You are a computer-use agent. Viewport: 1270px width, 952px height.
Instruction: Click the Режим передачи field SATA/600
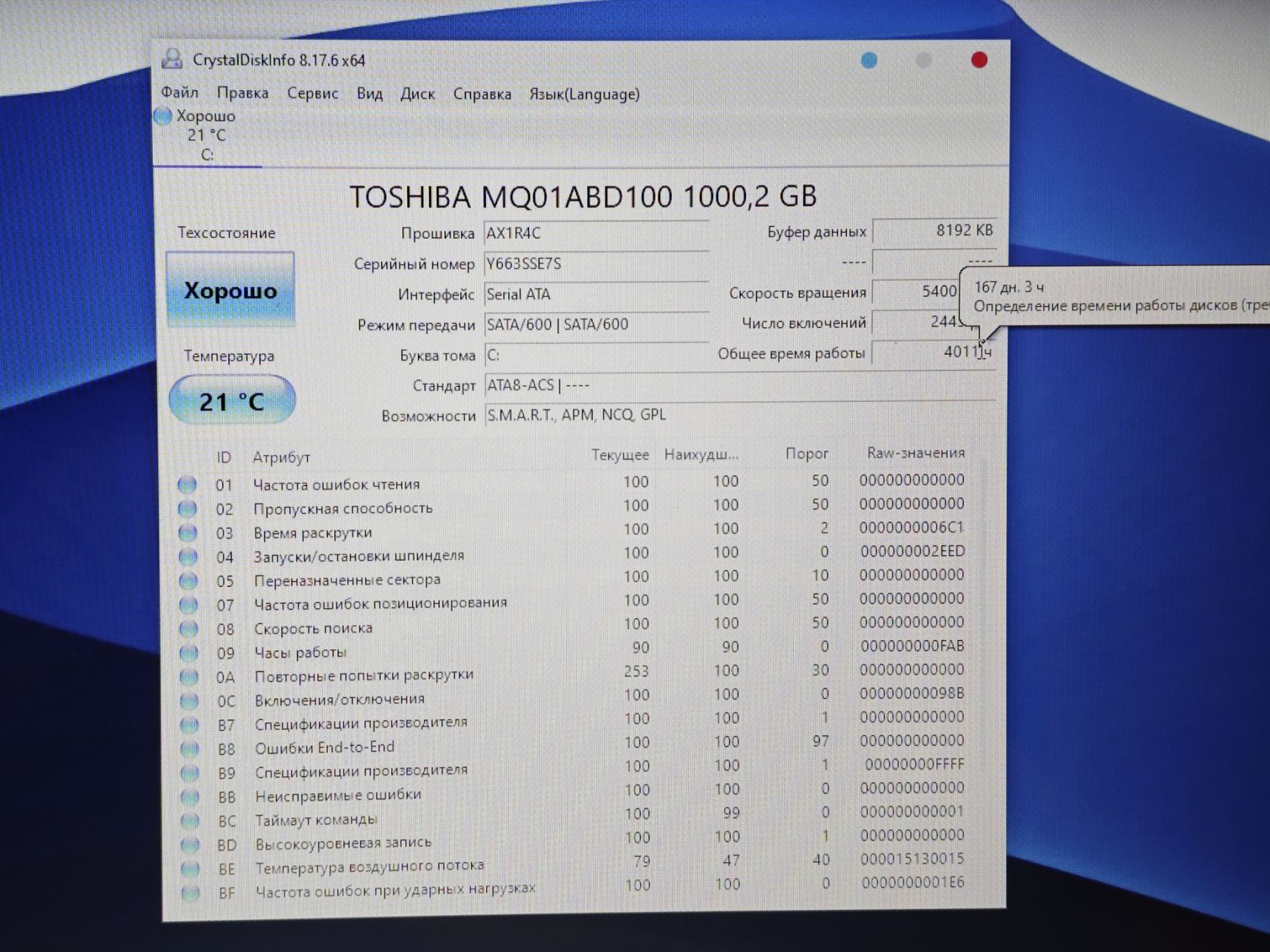coord(596,324)
